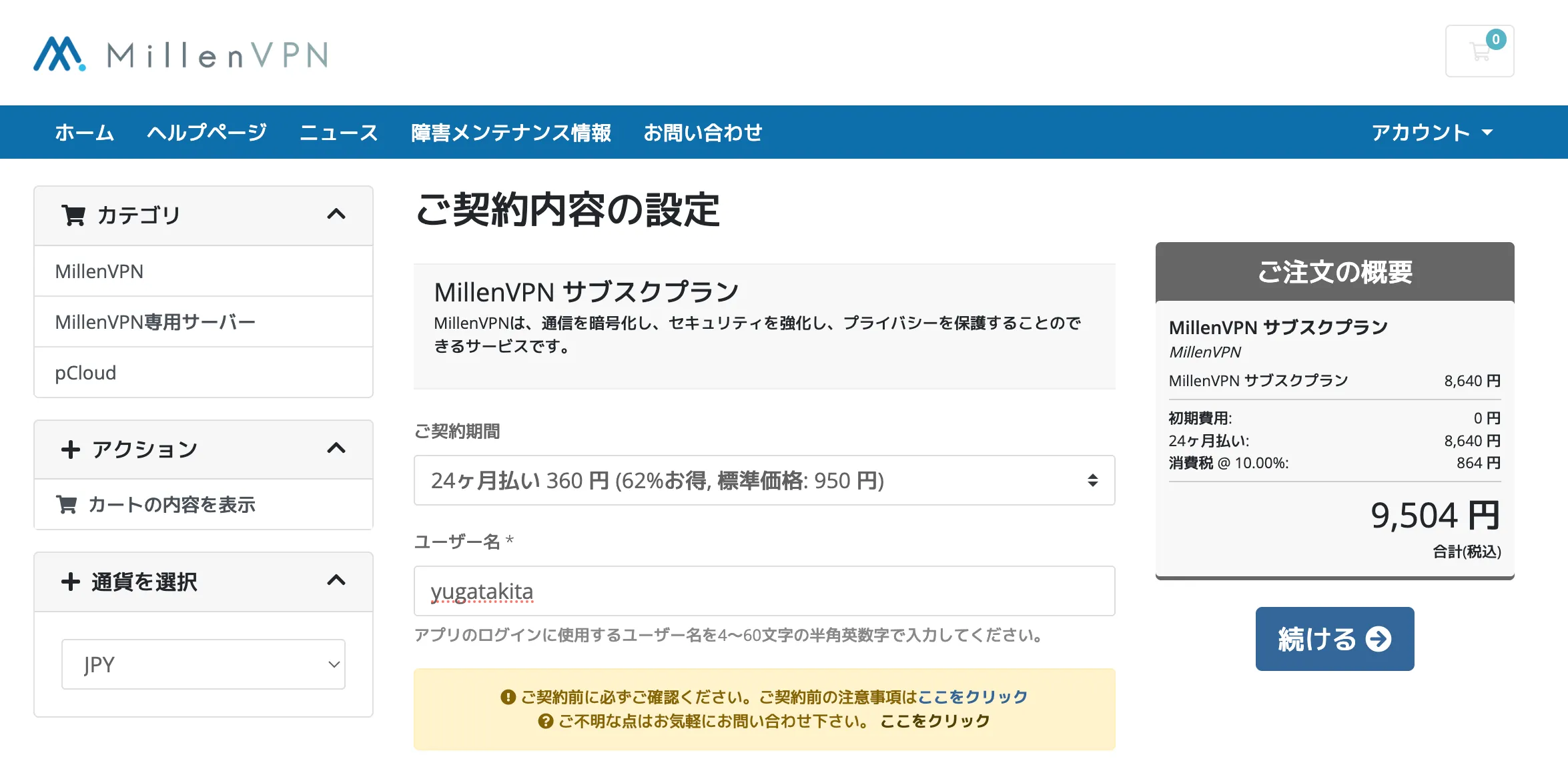
Task: Click the plus icon beside アクション
Action: point(71,448)
